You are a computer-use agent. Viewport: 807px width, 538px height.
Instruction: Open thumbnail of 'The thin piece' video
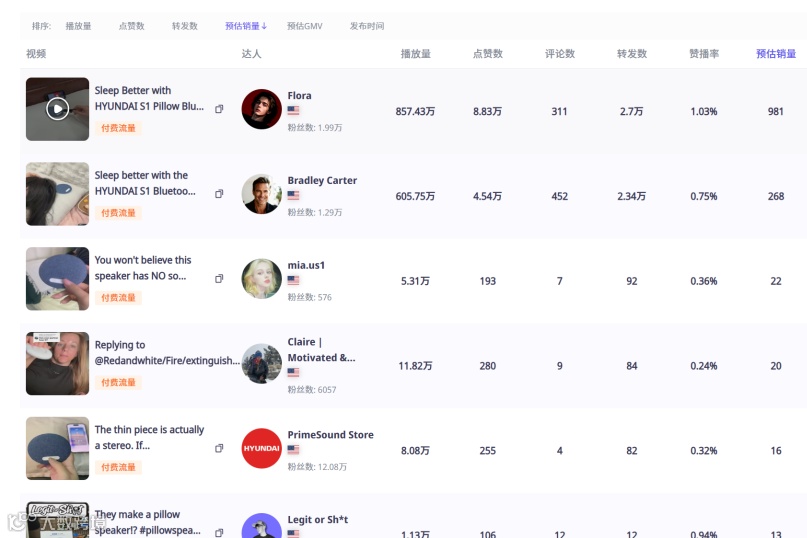click(x=57, y=448)
